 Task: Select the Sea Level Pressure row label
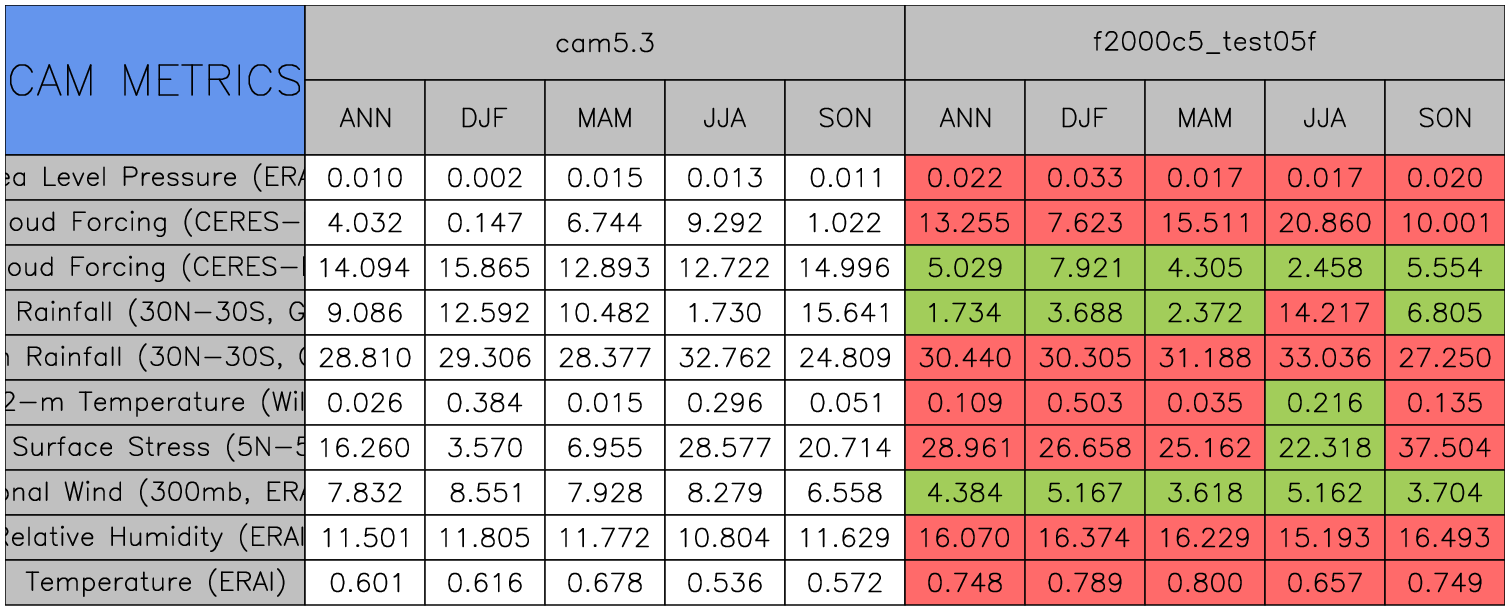[x=155, y=178]
